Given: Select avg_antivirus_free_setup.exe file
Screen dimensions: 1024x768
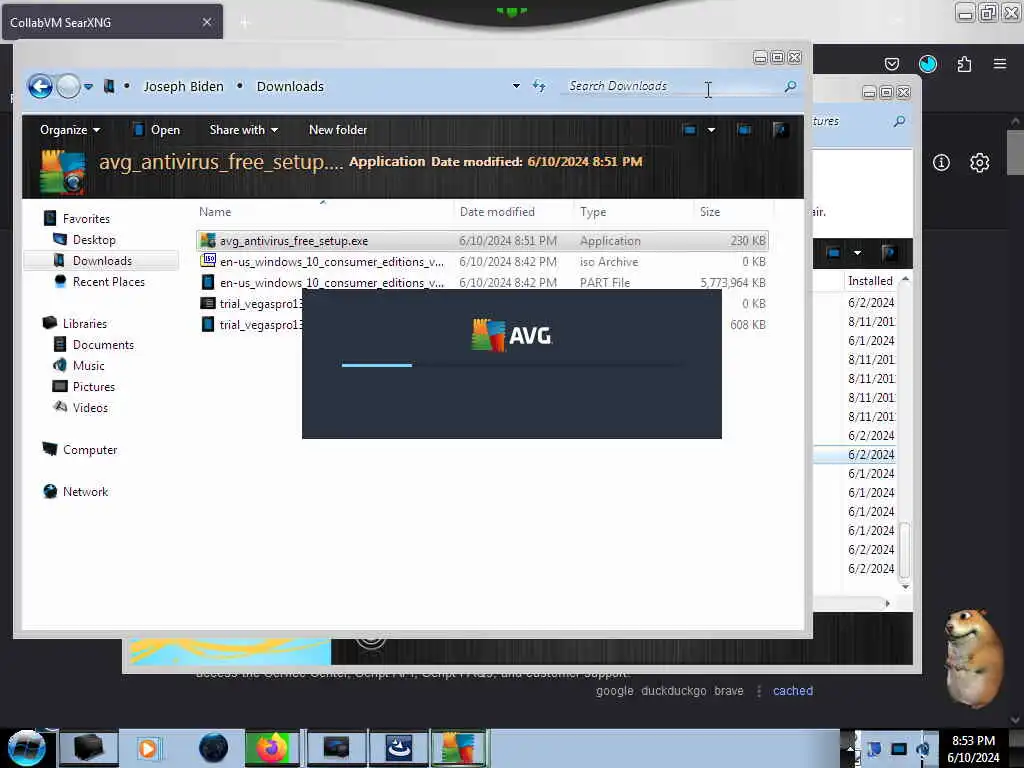Looking at the screenshot, I should (x=482, y=241).
